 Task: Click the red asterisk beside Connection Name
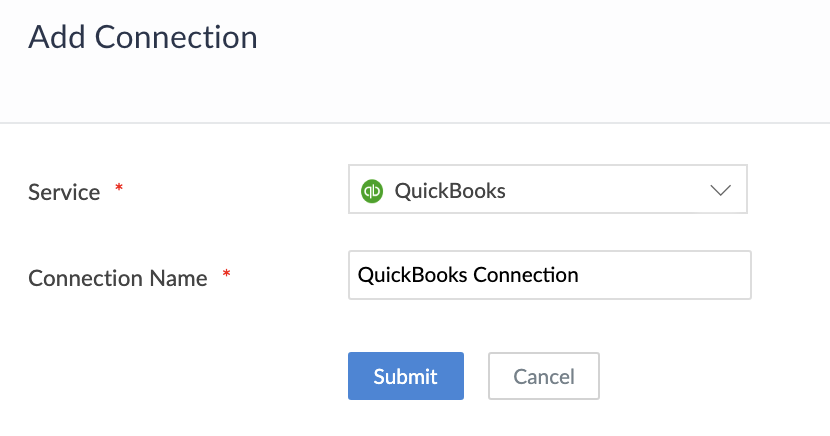[226, 275]
